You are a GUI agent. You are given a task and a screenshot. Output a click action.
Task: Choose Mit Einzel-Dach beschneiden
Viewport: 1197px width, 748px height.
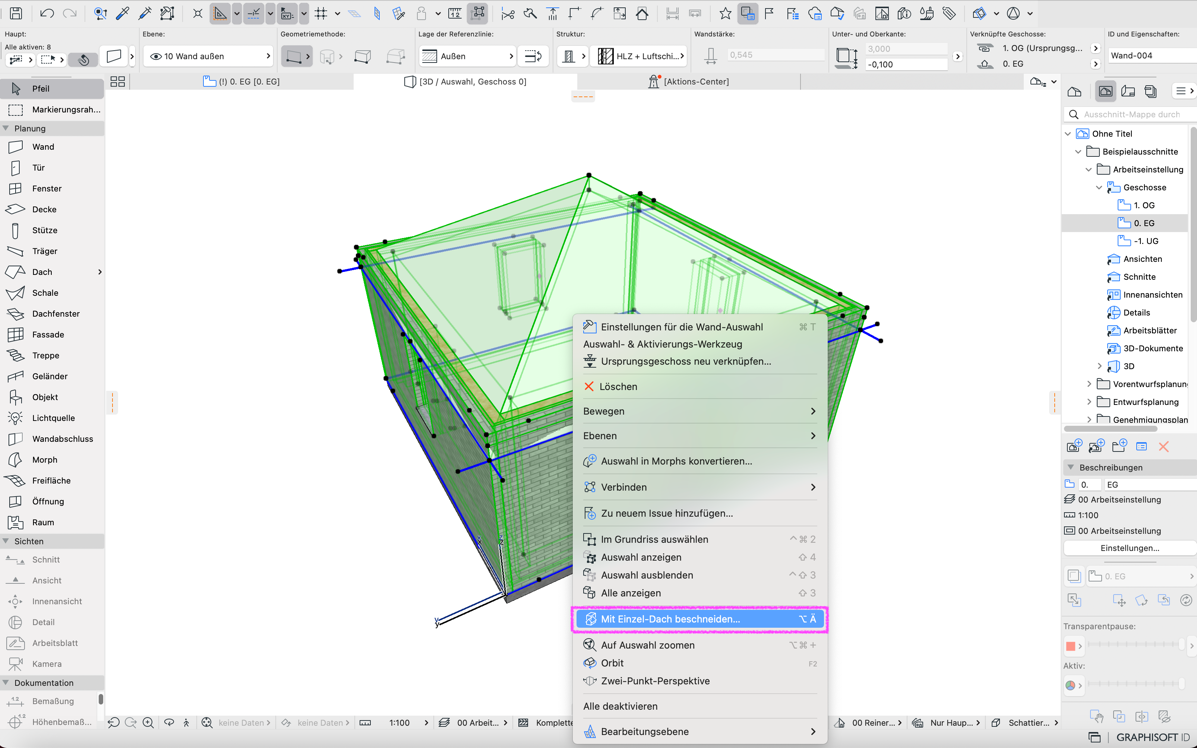pos(699,619)
